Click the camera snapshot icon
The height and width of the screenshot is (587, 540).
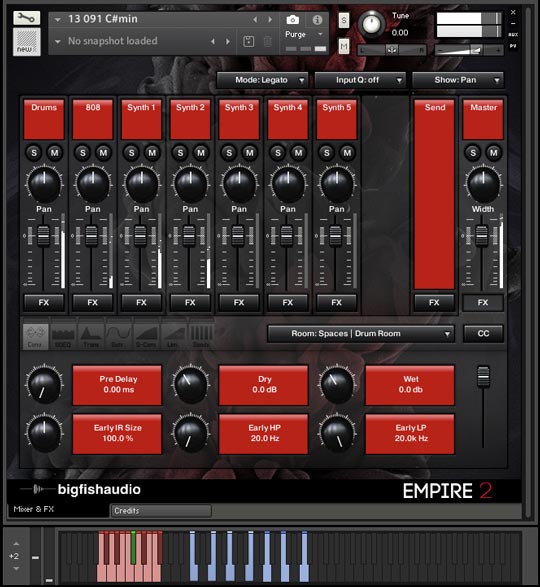(x=292, y=19)
